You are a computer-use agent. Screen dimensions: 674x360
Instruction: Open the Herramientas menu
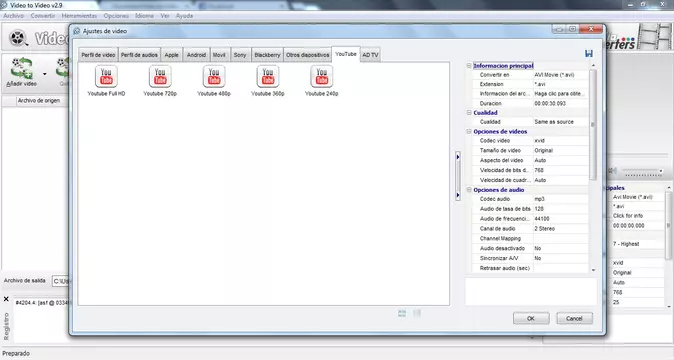(79, 16)
